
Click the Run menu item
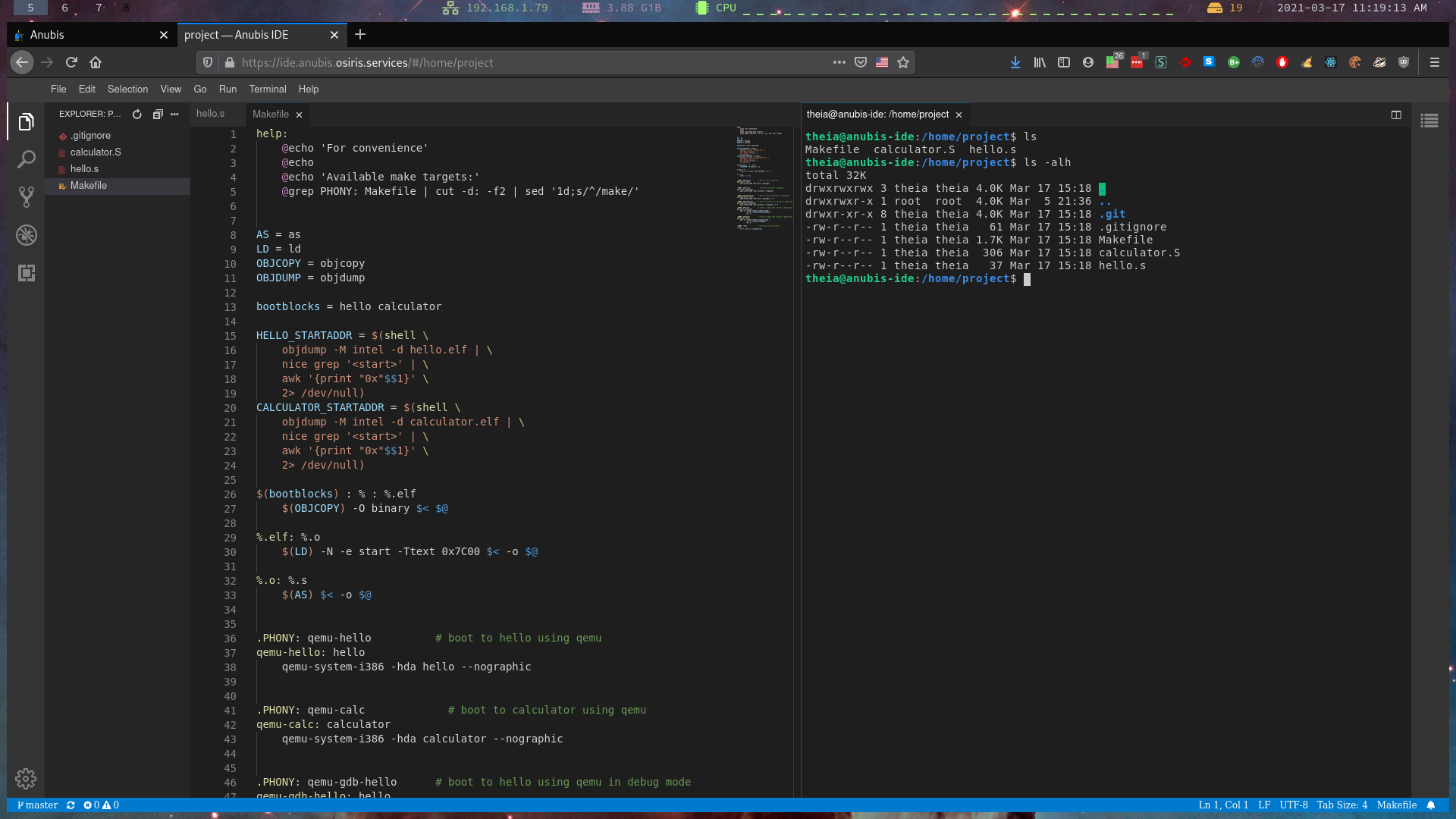pos(228,89)
